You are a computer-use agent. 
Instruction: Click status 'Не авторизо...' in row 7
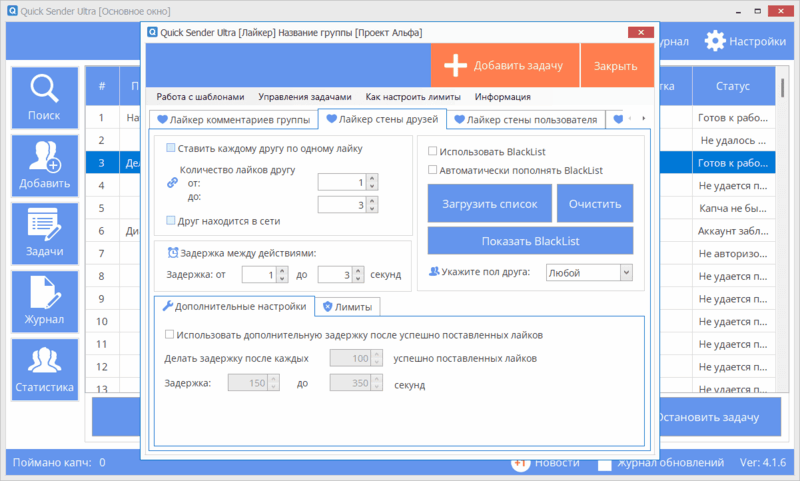733,254
